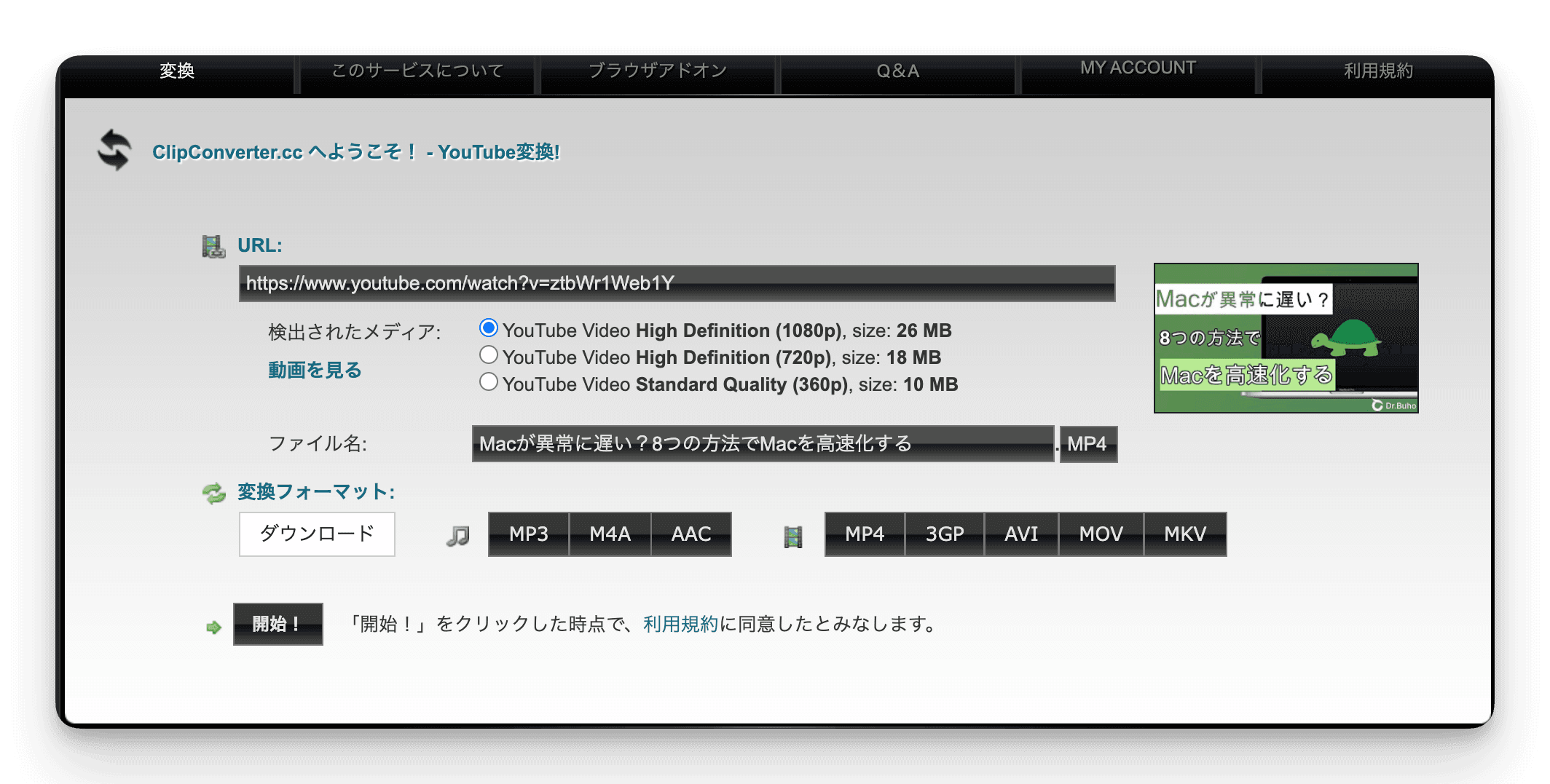Click the ClipConverter.cc へようこそ heading link

click(355, 151)
